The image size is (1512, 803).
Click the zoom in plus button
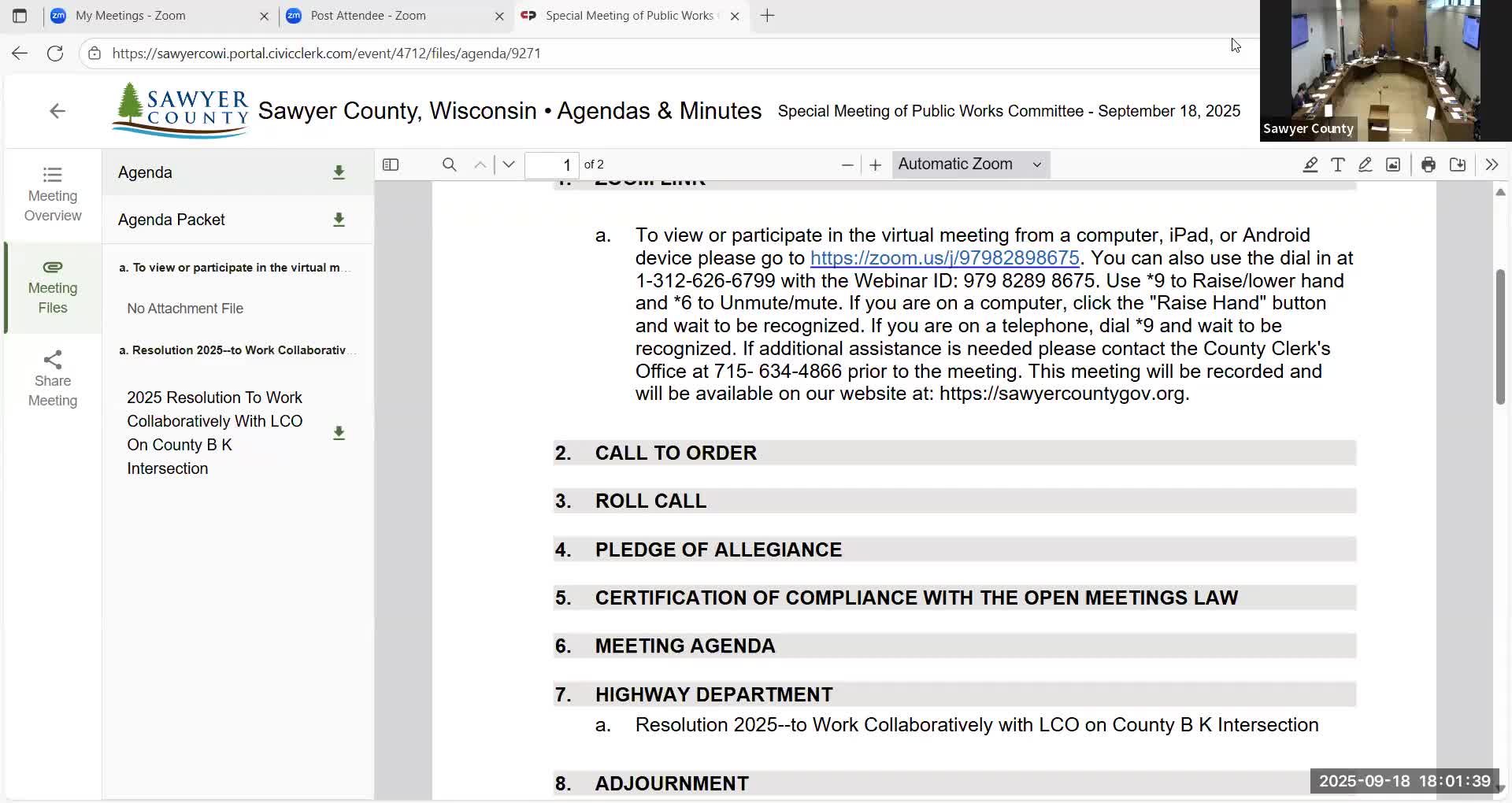point(875,165)
